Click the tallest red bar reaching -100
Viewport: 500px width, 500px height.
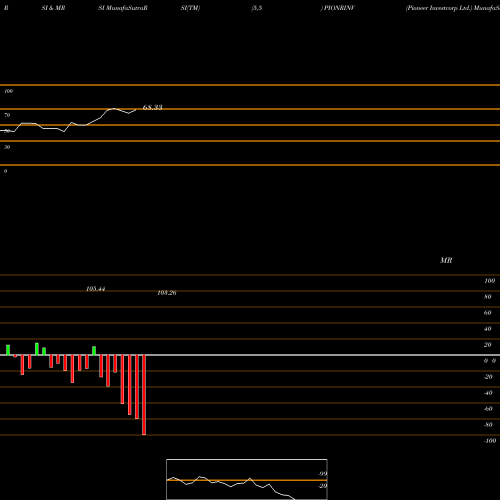pyautogui.click(x=144, y=395)
